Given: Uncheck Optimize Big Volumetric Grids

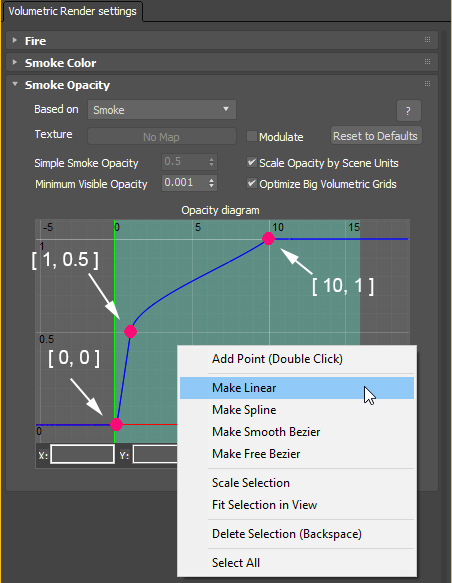Looking at the screenshot, I should (x=252, y=184).
